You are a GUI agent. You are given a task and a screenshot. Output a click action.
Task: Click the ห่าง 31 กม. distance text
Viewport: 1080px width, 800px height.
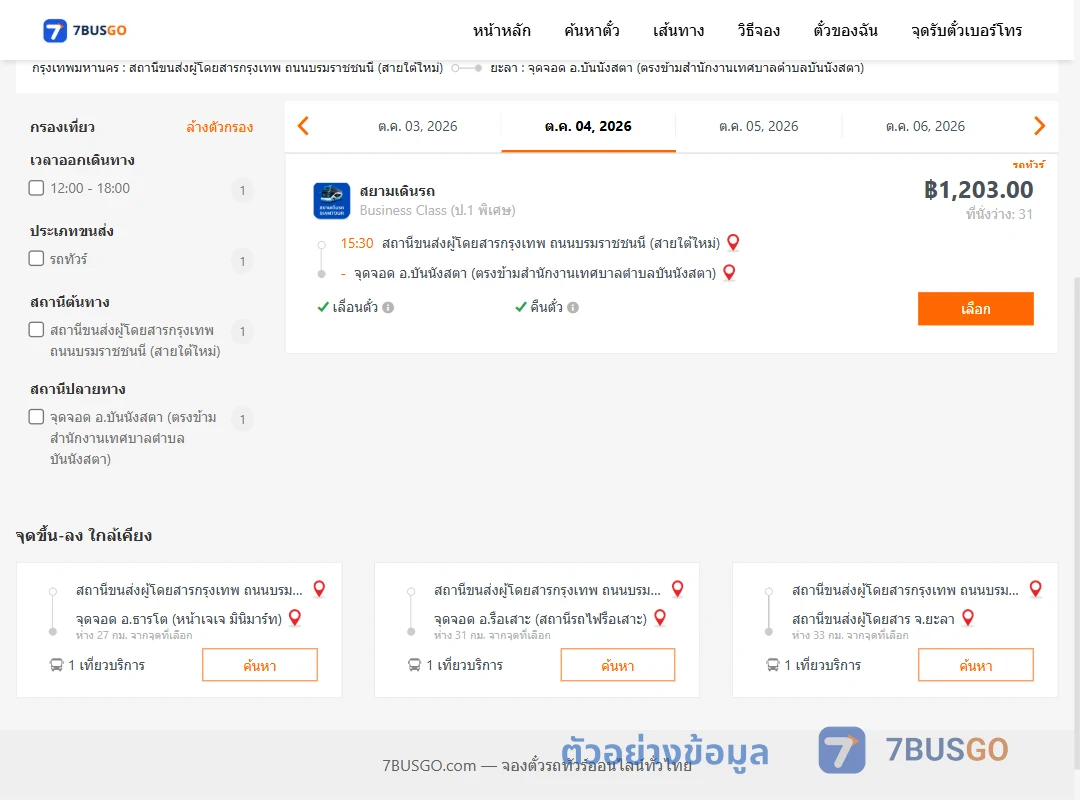point(492,635)
